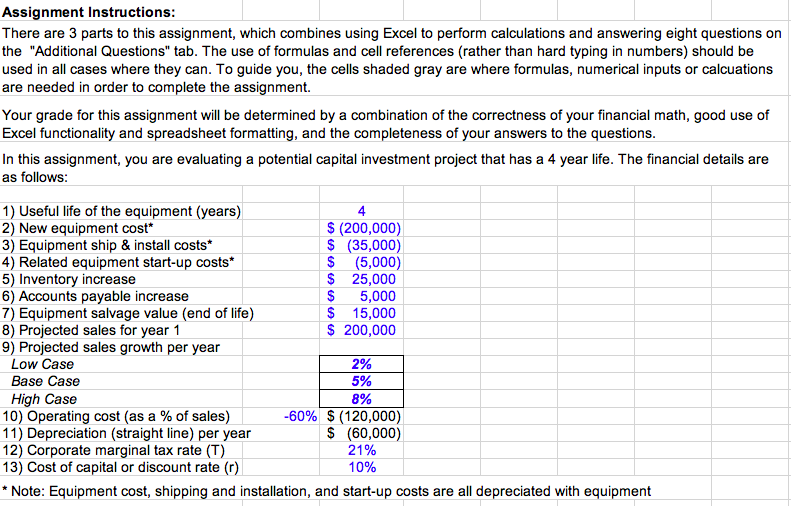Select '3) Equipment ship & install costs*' label

click(107, 245)
